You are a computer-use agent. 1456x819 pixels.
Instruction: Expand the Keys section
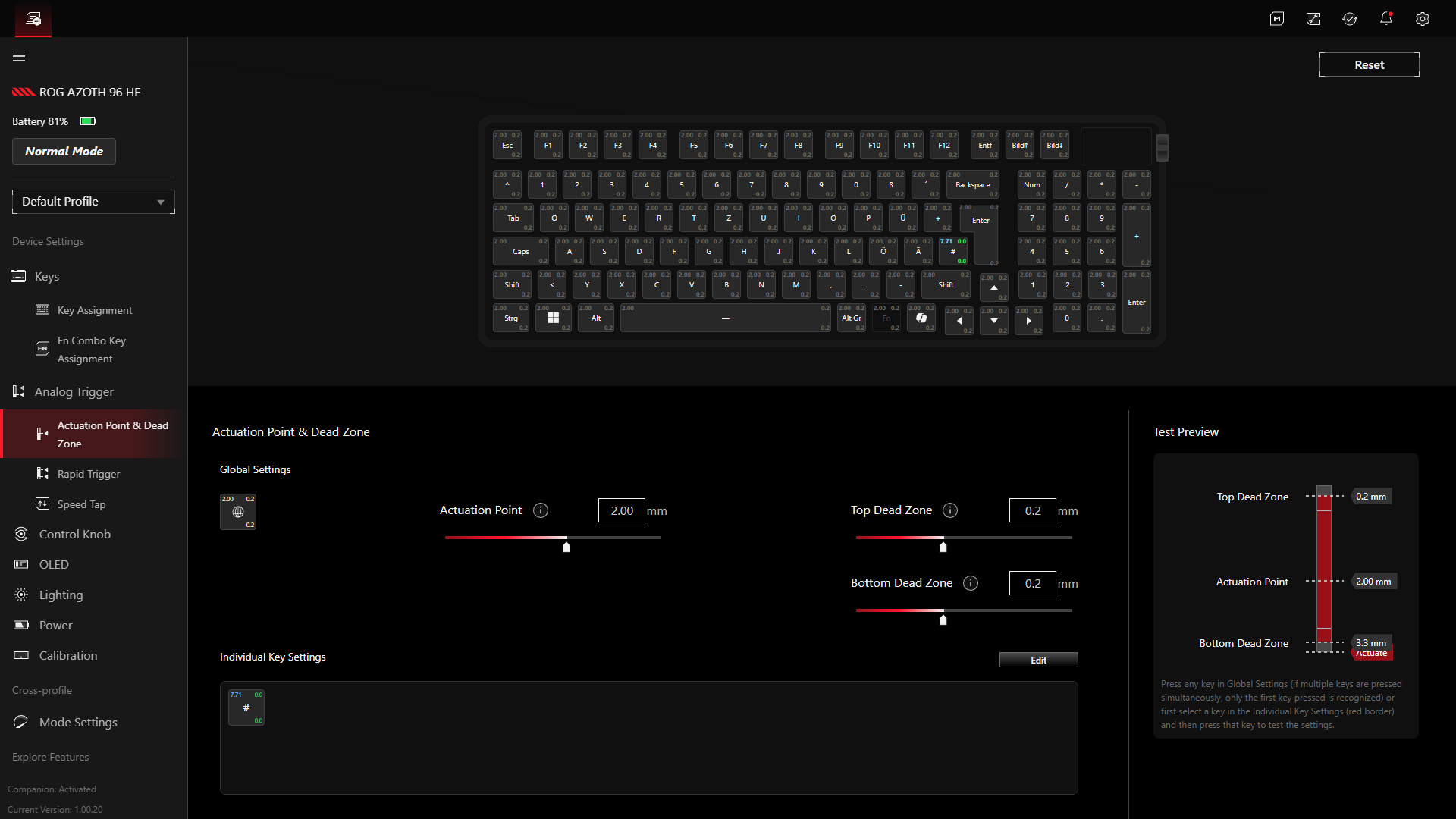pyautogui.click(x=47, y=277)
